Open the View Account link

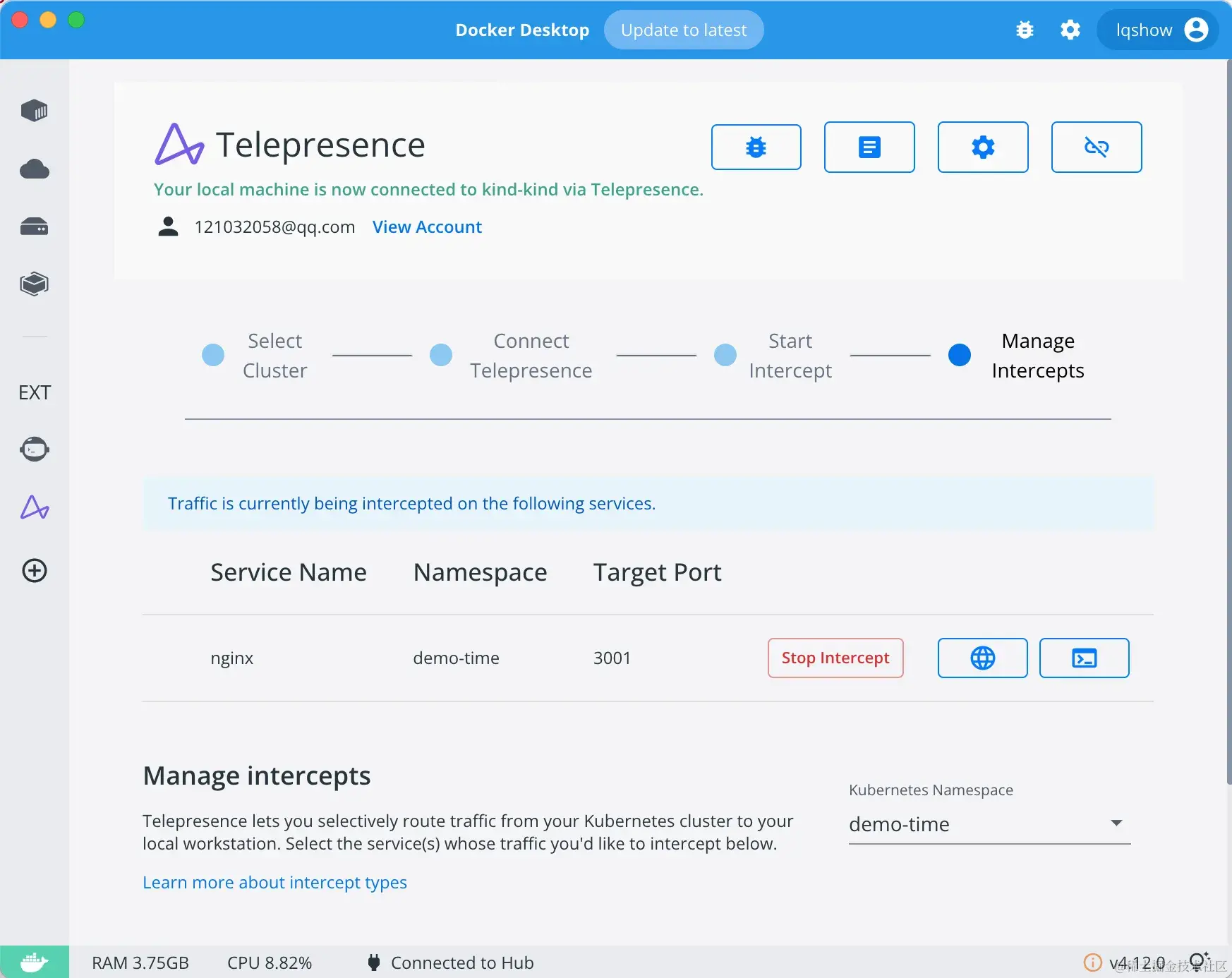click(426, 227)
